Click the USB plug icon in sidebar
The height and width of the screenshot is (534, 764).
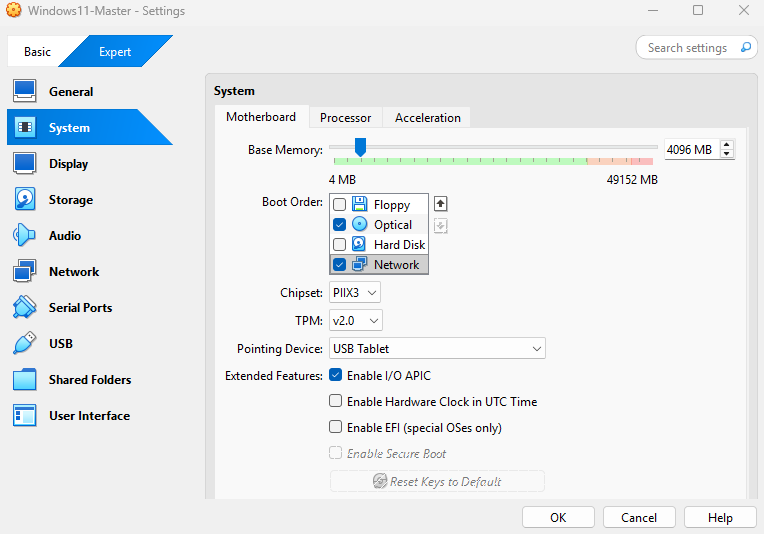24,343
